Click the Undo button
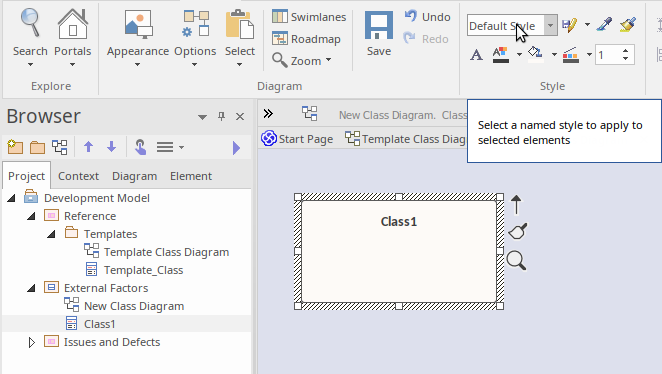Viewport: 662px width, 374px height. pyautogui.click(x=427, y=17)
